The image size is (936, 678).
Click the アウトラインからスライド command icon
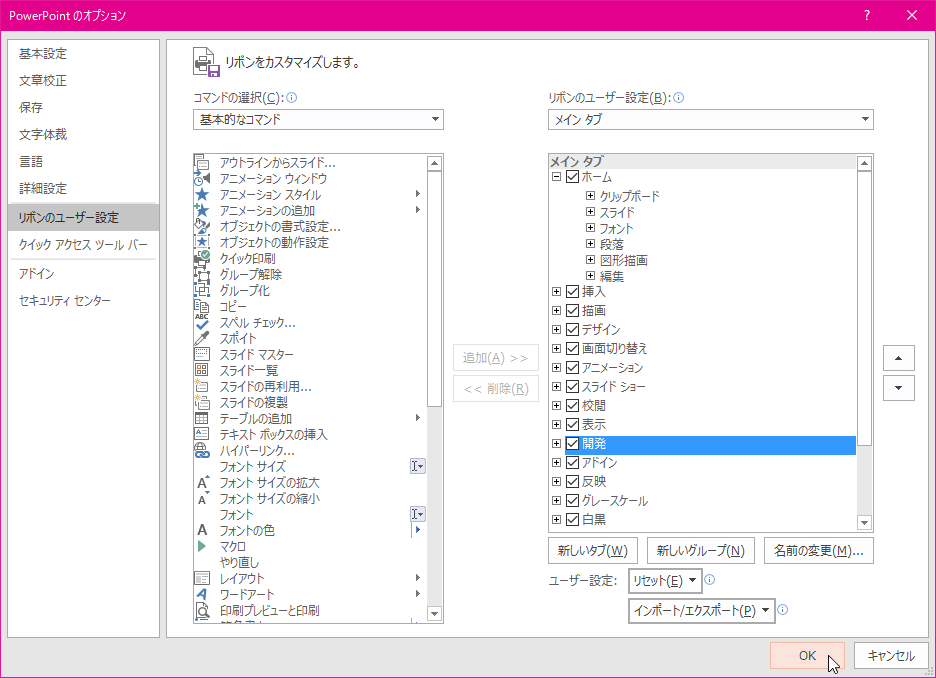click(x=202, y=162)
